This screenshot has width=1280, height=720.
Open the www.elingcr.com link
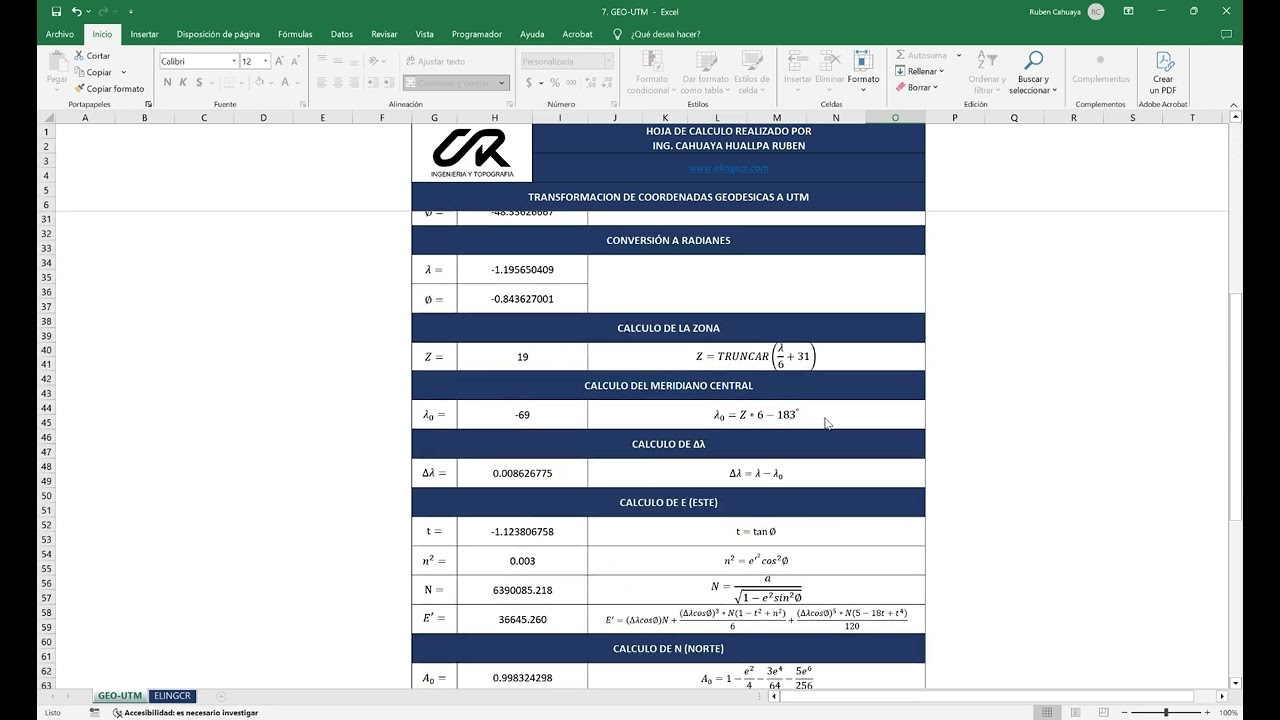click(728, 168)
